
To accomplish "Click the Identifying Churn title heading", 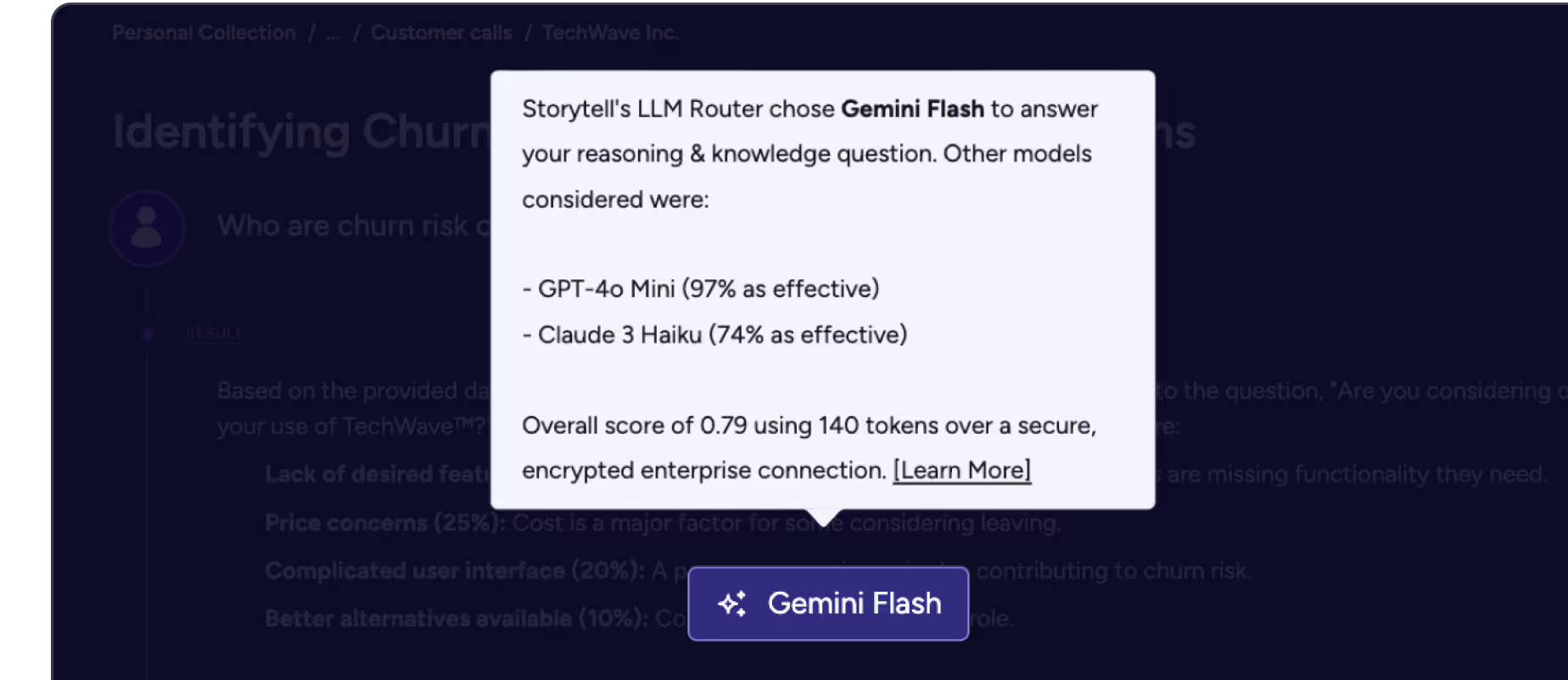I will click(301, 132).
